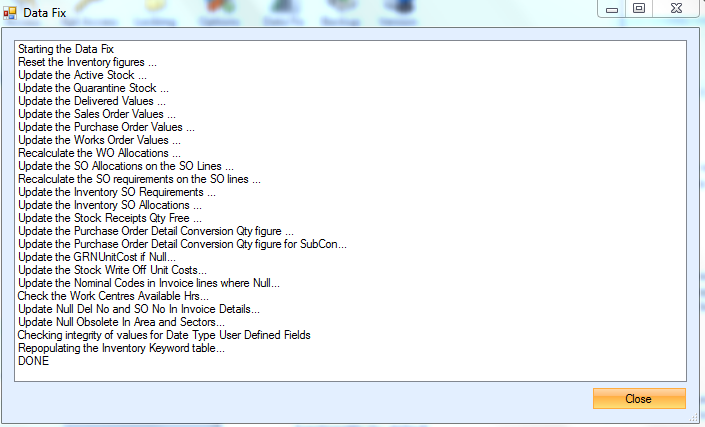Screen dimensions: 705x427
Task: Select 'Update the GRNUnitCost if Null...' line
Action: 97,257
